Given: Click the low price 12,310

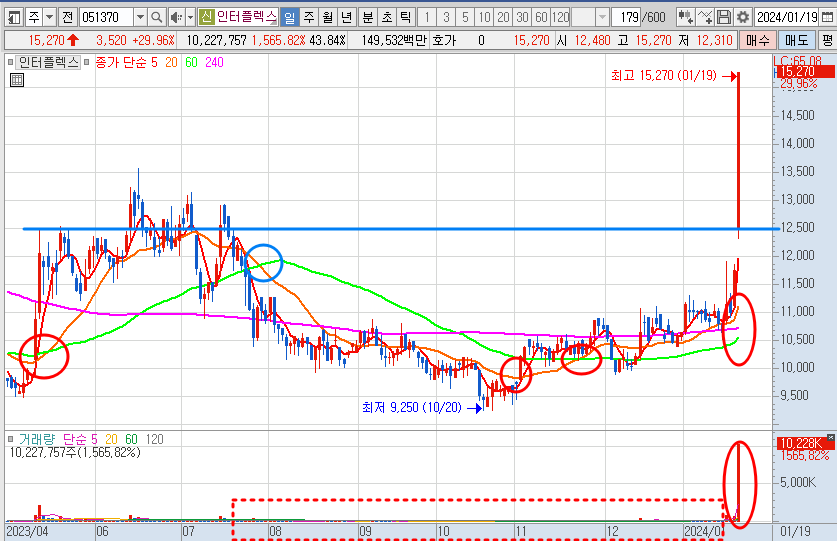Looking at the screenshot, I should click(x=714, y=40).
